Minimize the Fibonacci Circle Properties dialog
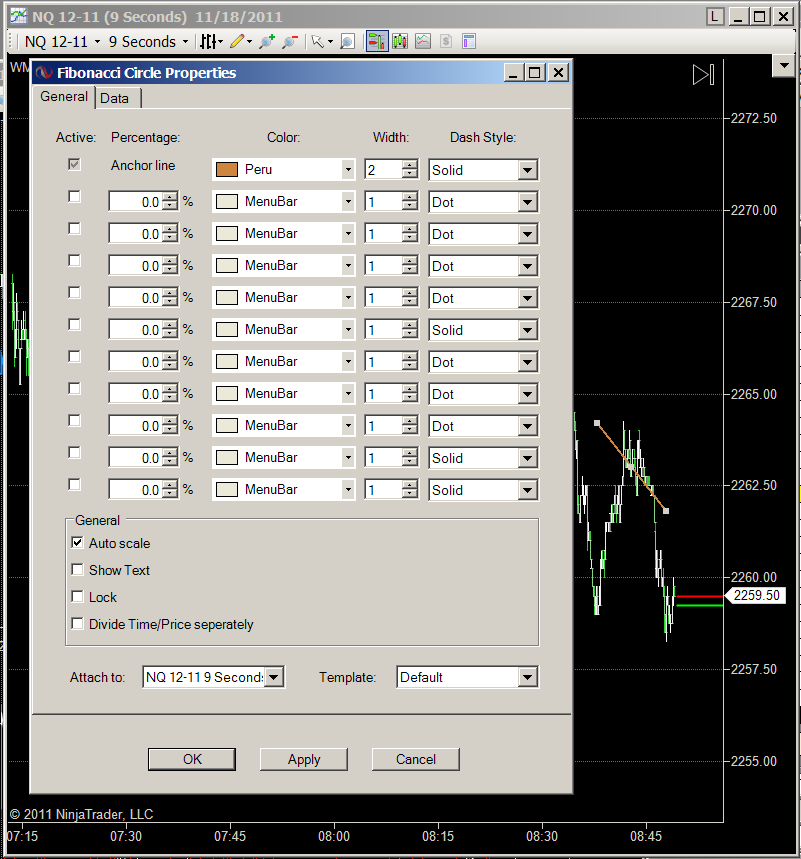The height and width of the screenshot is (859, 801). tap(513, 73)
